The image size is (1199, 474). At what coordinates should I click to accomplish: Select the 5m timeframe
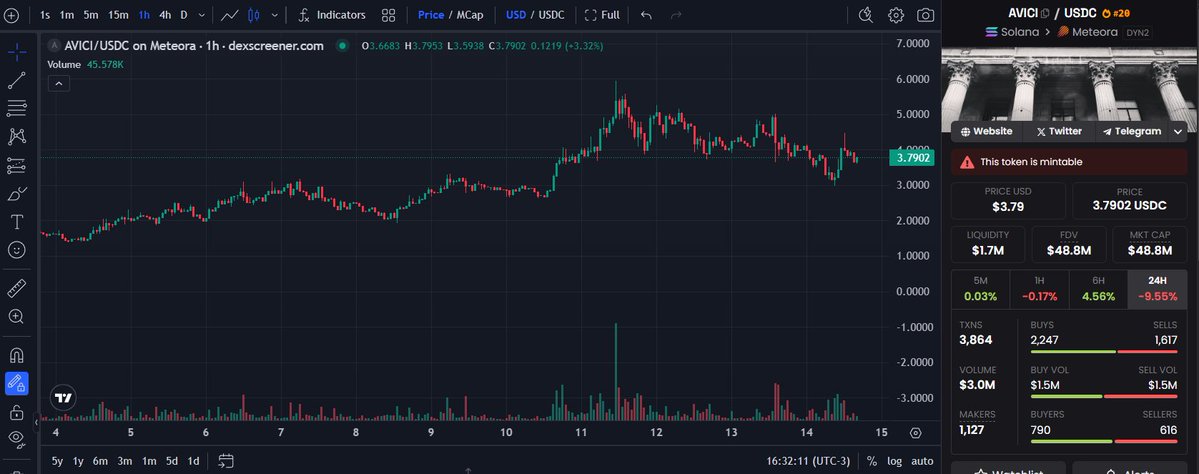pyautogui.click(x=91, y=15)
